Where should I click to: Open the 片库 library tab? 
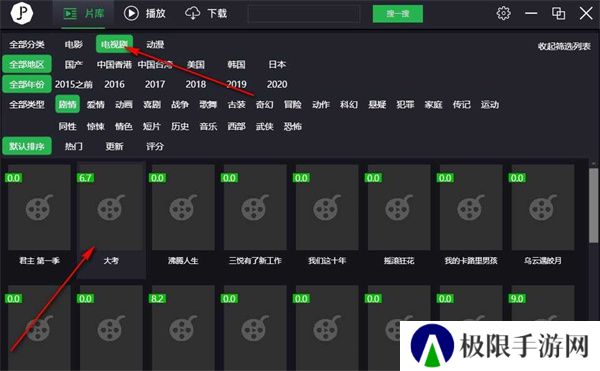pos(83,14)
